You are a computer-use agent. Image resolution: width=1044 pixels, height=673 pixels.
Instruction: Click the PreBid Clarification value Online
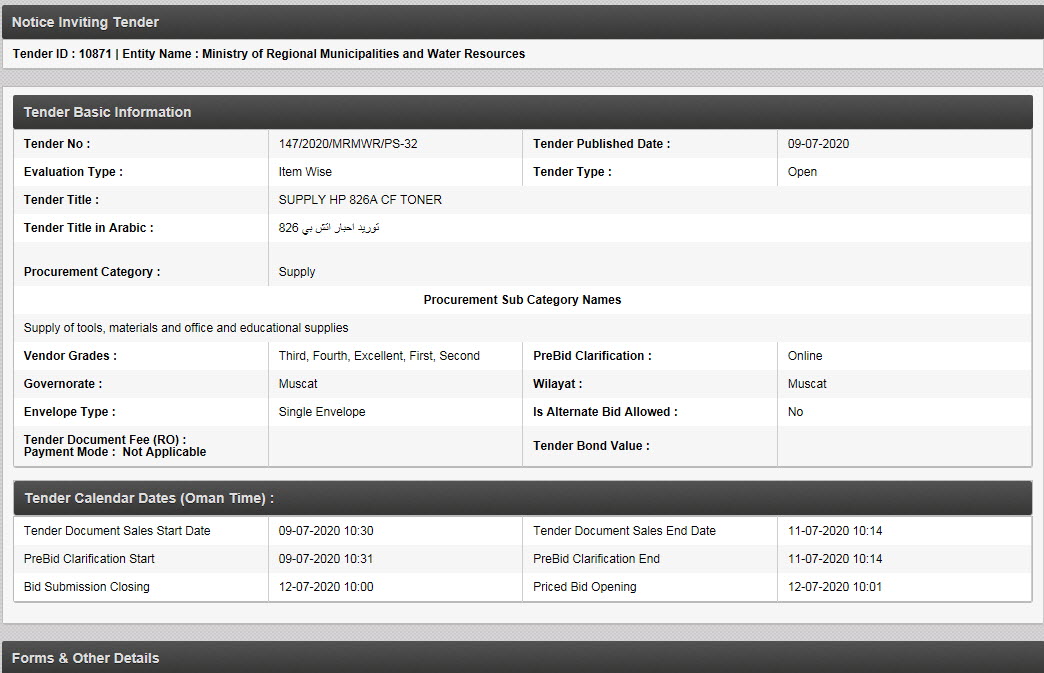click(x=805, y=356)
